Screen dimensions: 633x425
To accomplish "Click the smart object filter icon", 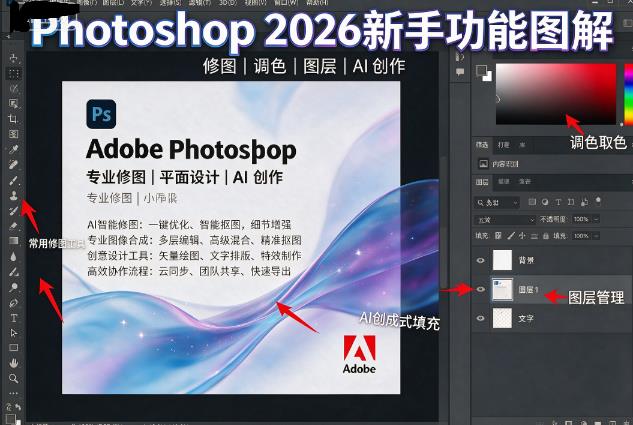I will click(x=584, y=202).
